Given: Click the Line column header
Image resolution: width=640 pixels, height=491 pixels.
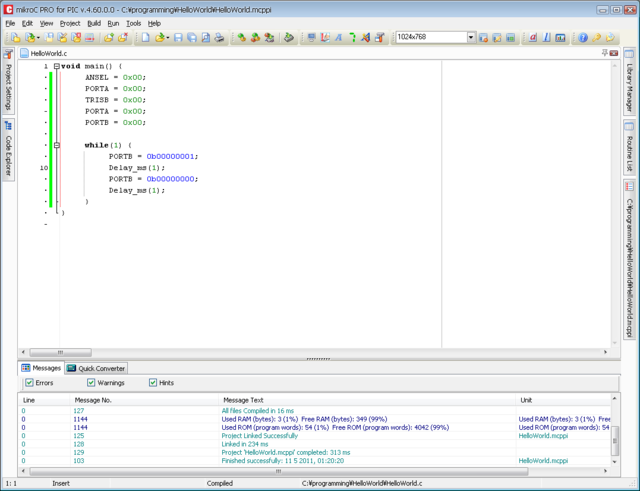Looking at the screenshot, I should [44, 400].
